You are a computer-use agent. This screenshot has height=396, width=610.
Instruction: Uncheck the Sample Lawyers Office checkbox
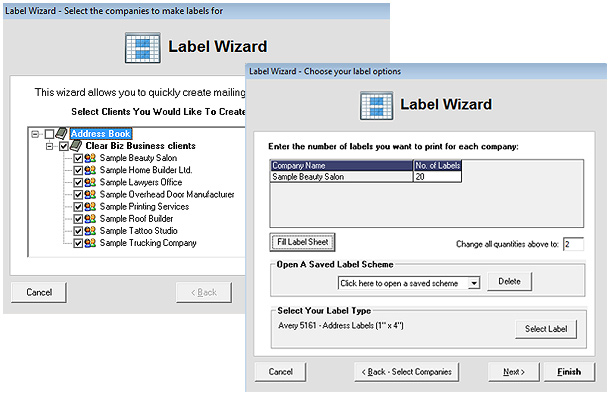[x=78, y=182]
